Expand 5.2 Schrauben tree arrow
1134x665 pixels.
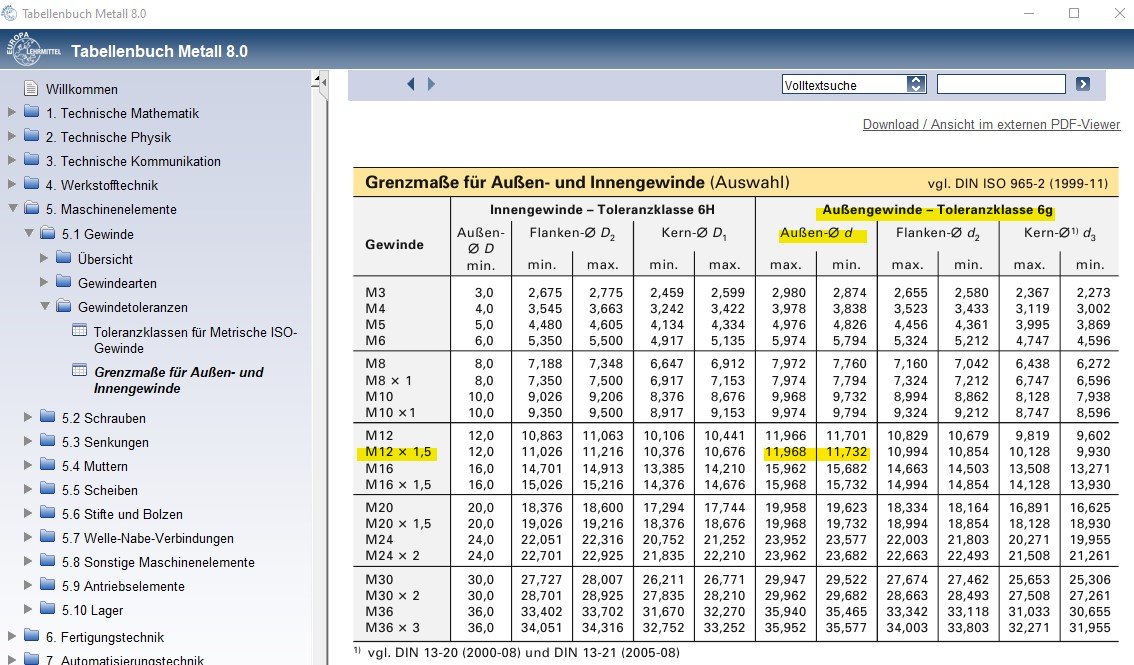point(27,416)
